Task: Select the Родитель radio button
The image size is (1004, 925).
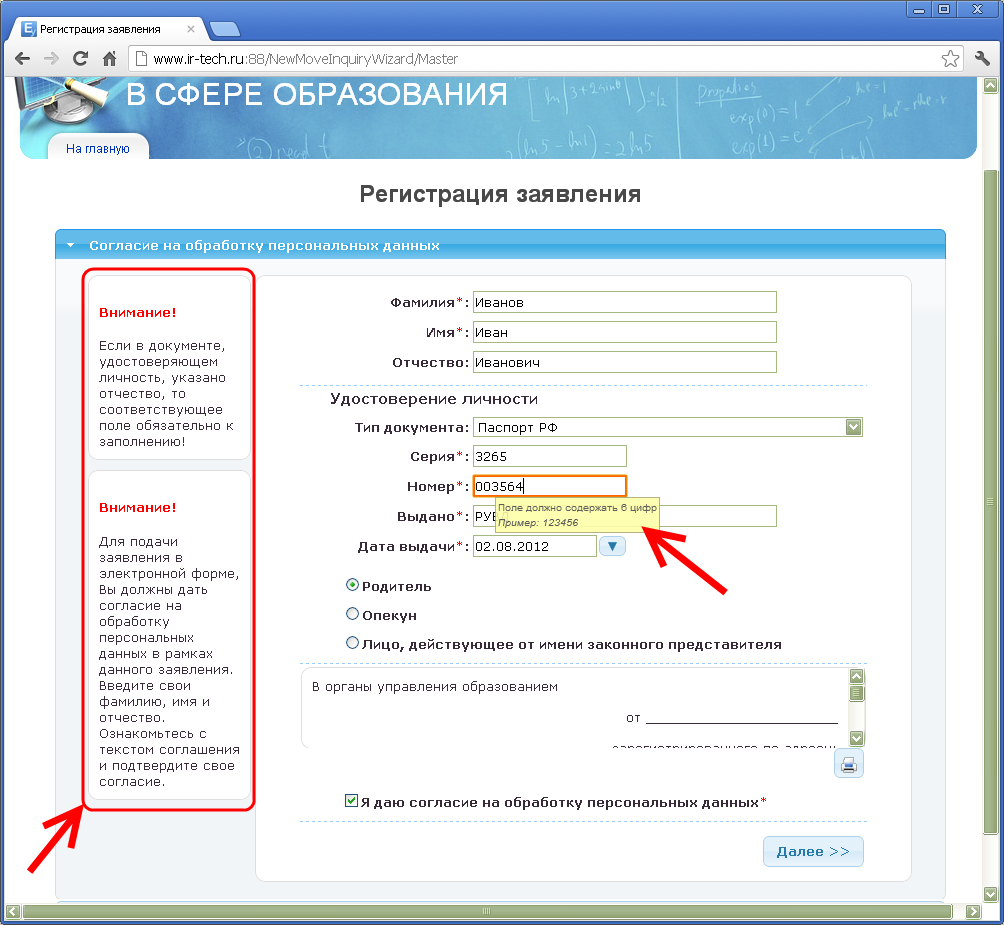Action: click(352, 585)
